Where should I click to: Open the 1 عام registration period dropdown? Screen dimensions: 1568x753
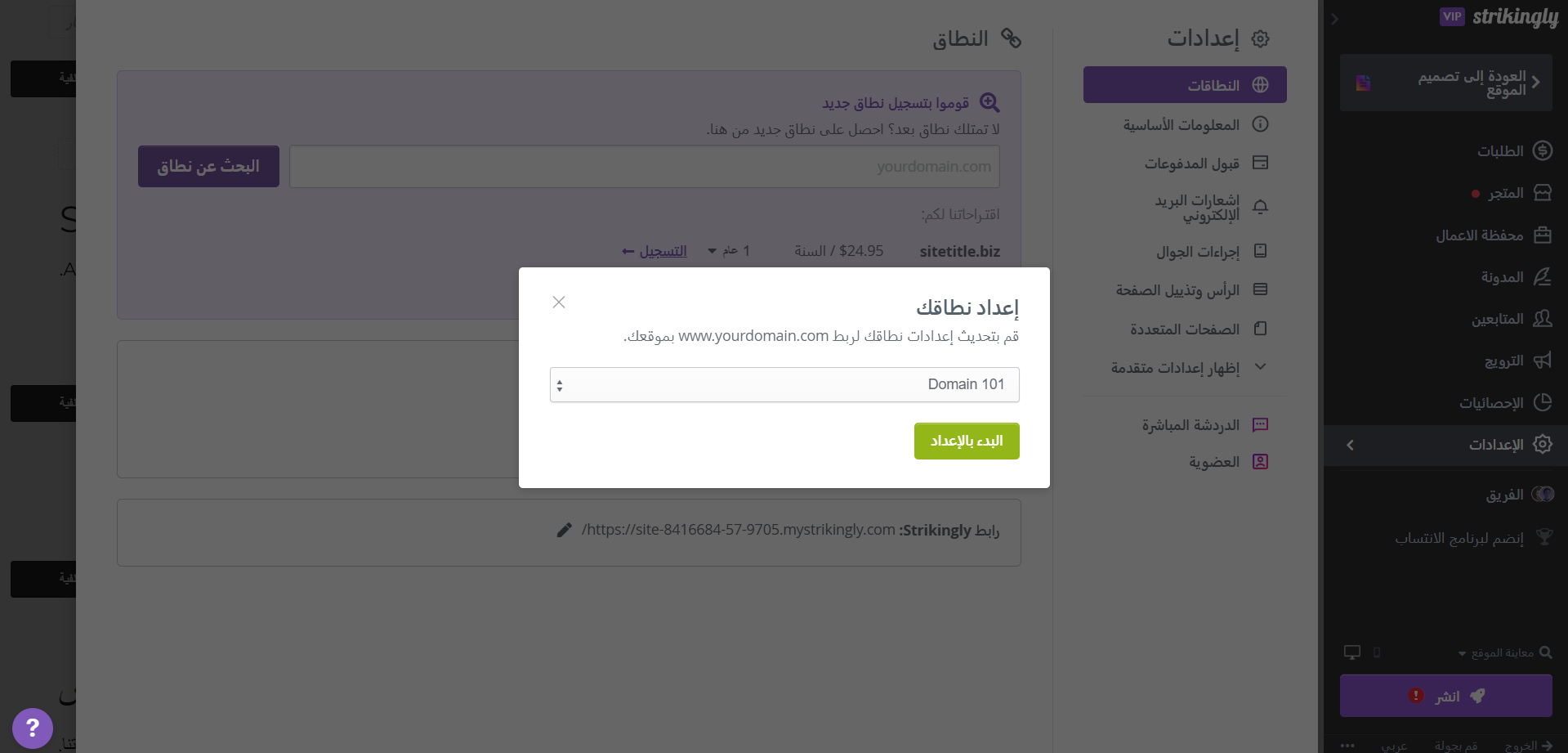(729, 251)
